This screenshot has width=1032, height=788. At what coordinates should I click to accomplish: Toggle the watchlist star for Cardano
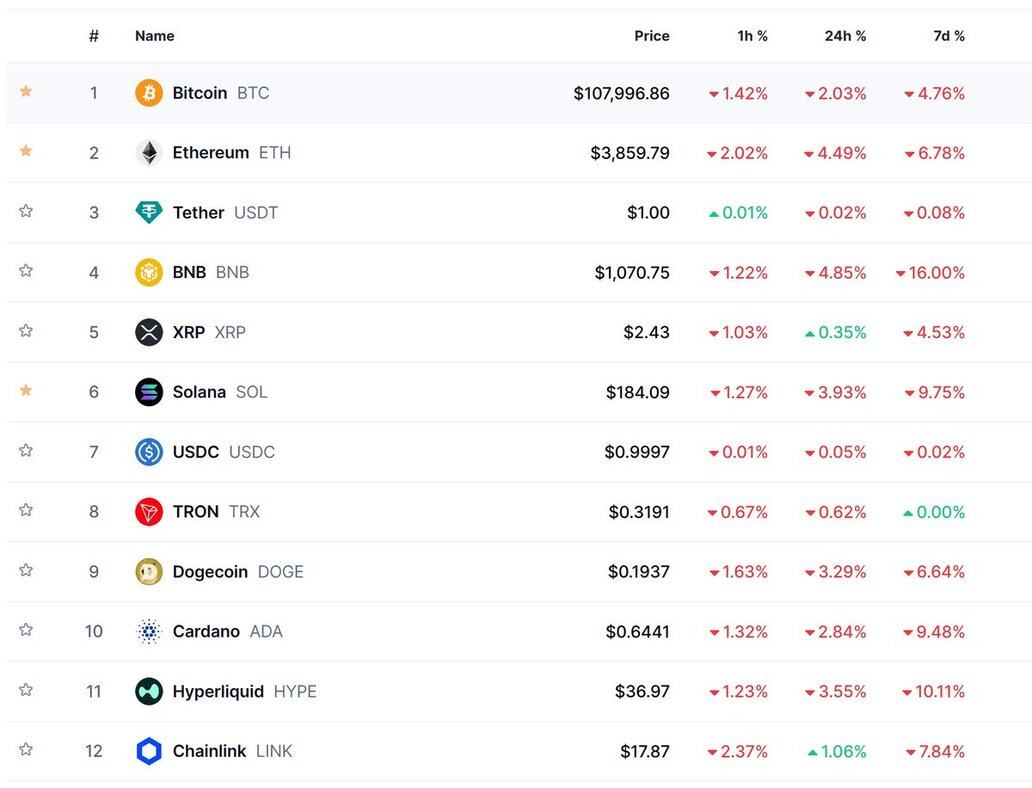(26, 630)
